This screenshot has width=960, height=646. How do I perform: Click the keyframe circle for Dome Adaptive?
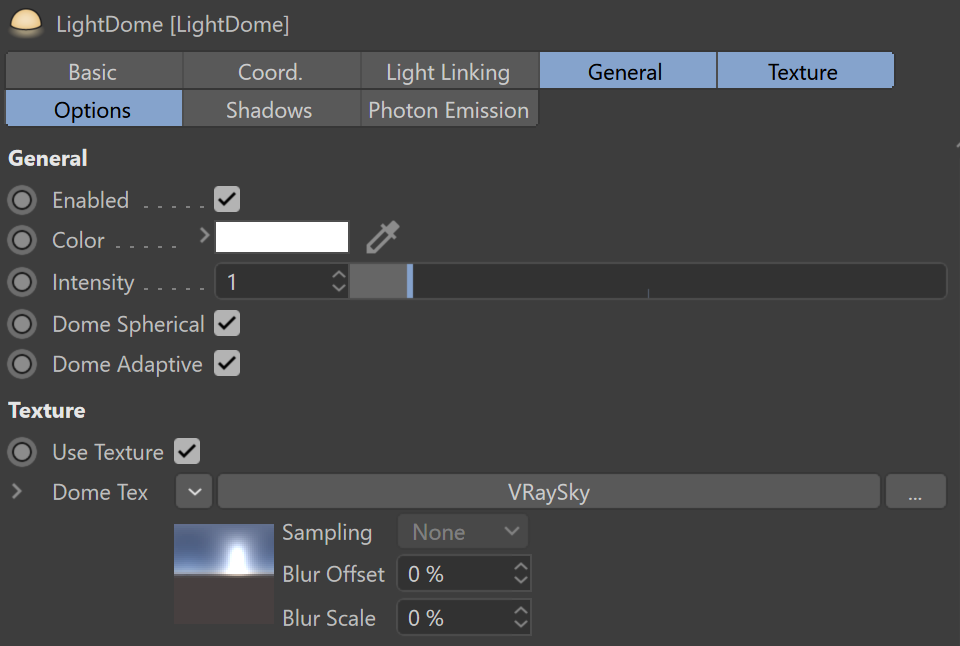[22, 364]
